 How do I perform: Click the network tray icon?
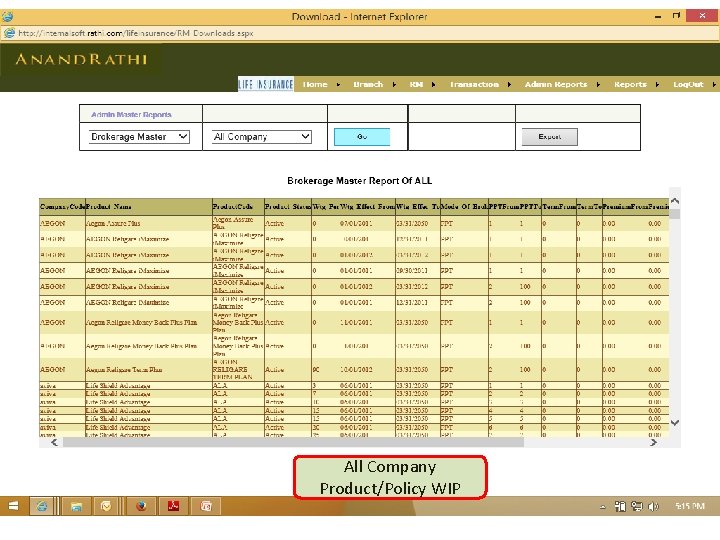tap(636, 506)
